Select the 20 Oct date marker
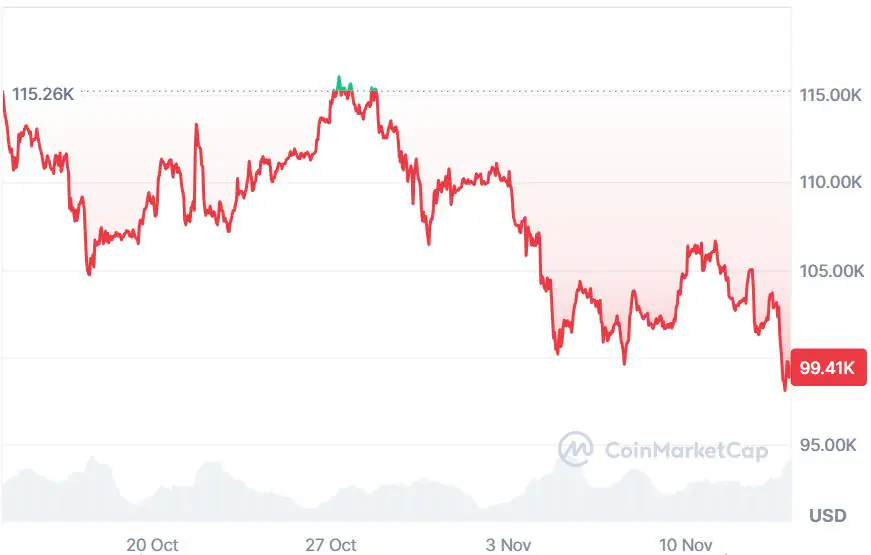This screenshot has width=871, height=555. [152, 544]
